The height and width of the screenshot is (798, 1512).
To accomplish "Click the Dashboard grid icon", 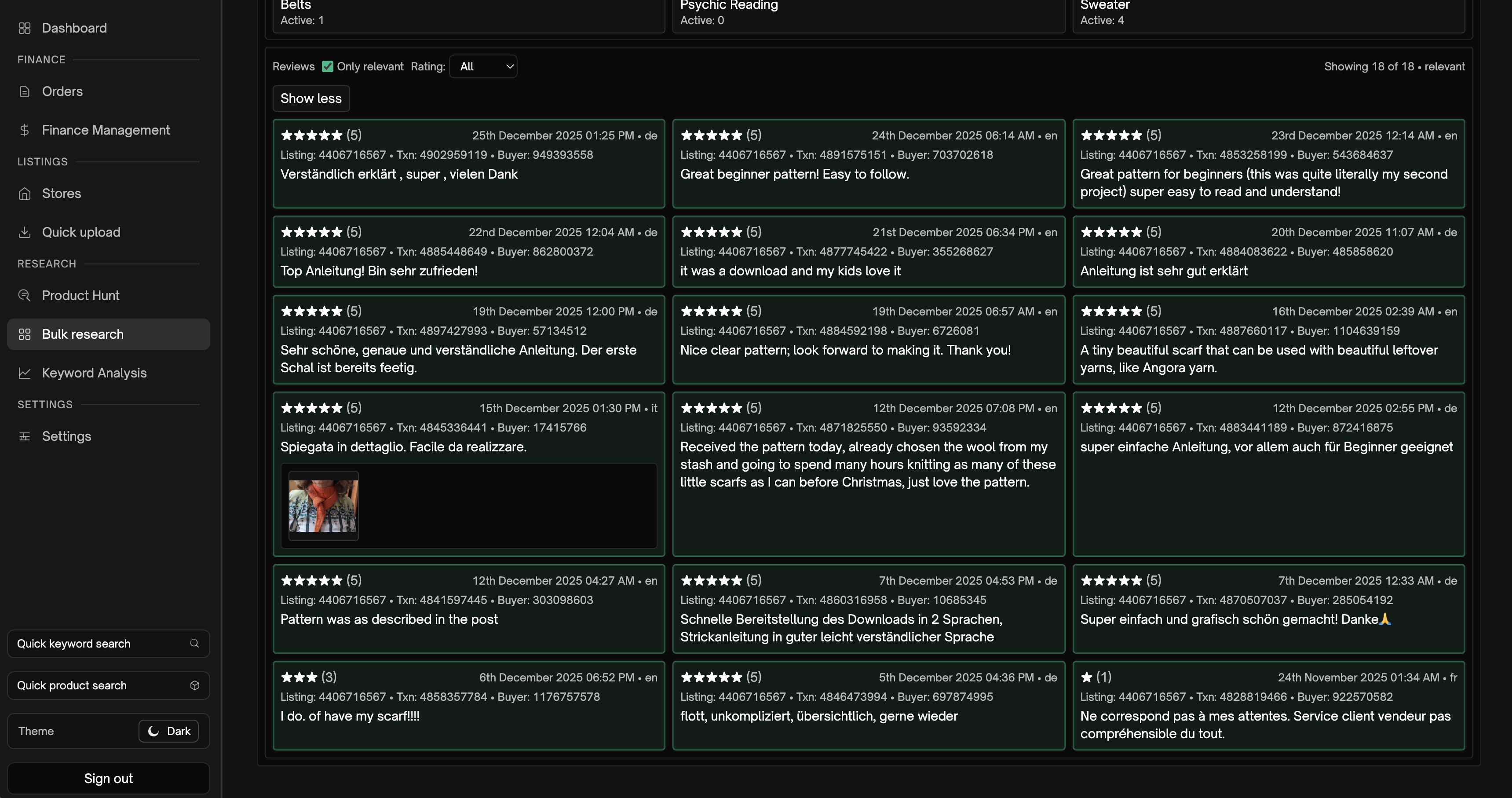I will [24, 28].
